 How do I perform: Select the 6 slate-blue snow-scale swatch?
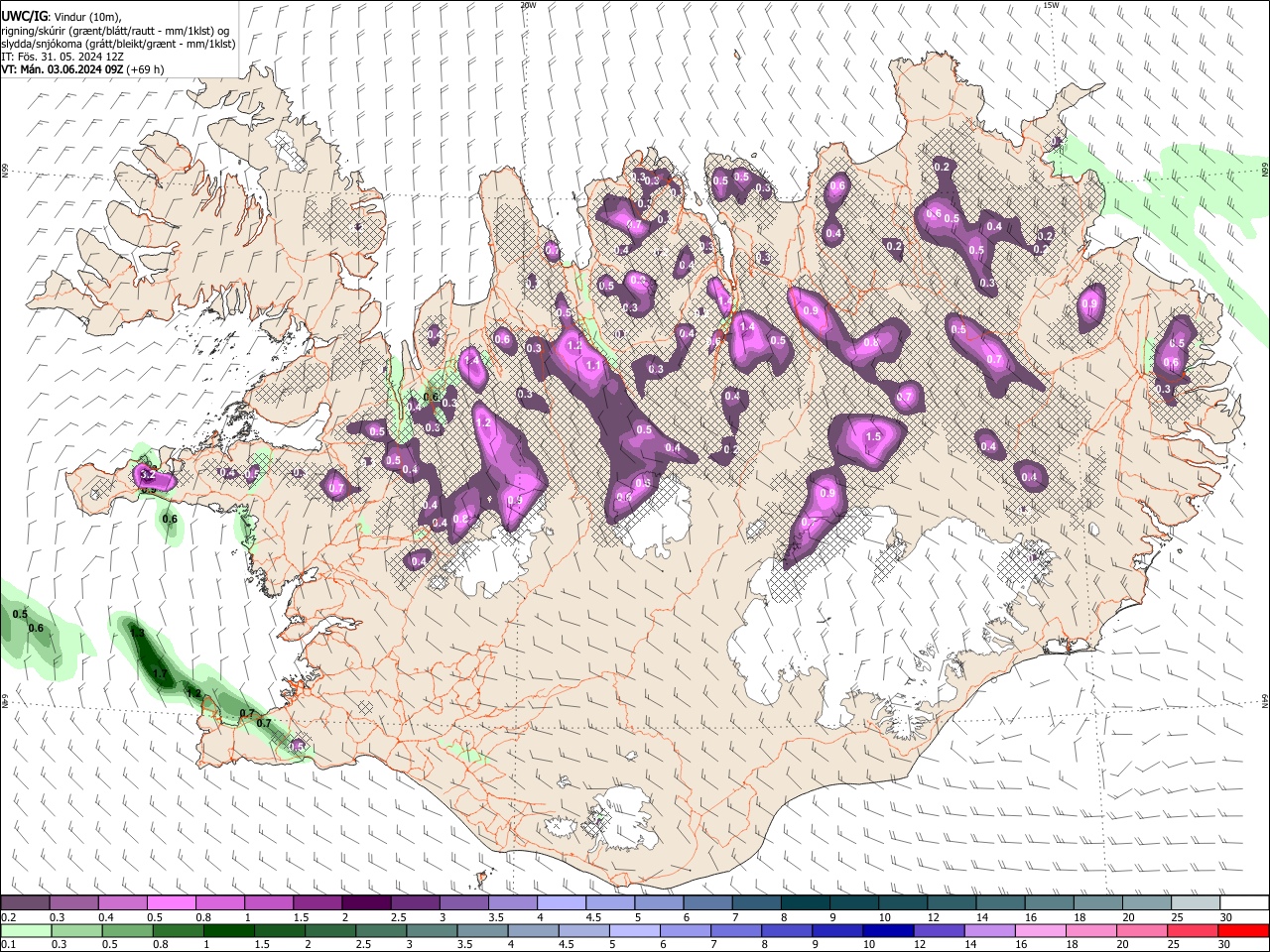click(708, 902)
